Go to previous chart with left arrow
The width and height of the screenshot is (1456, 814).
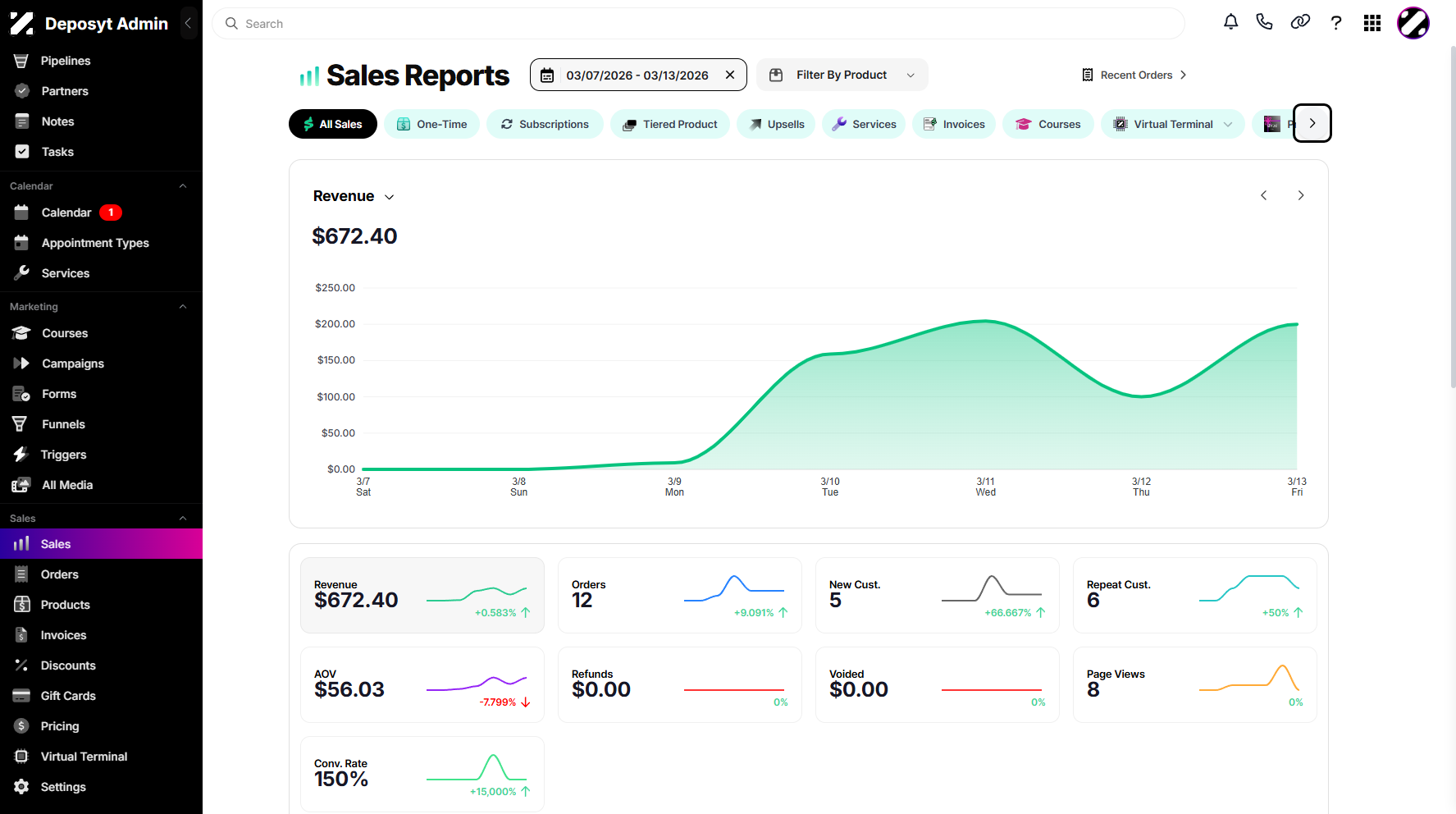click(x=1263, y=195)
